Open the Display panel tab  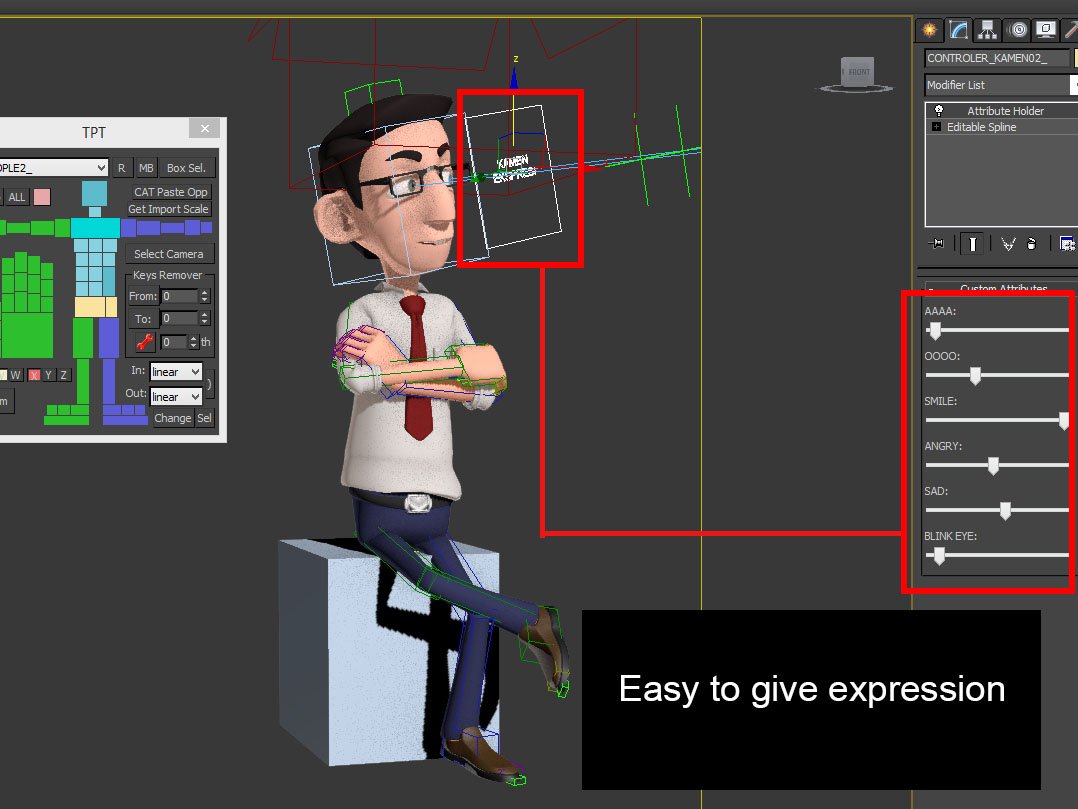1046,30
